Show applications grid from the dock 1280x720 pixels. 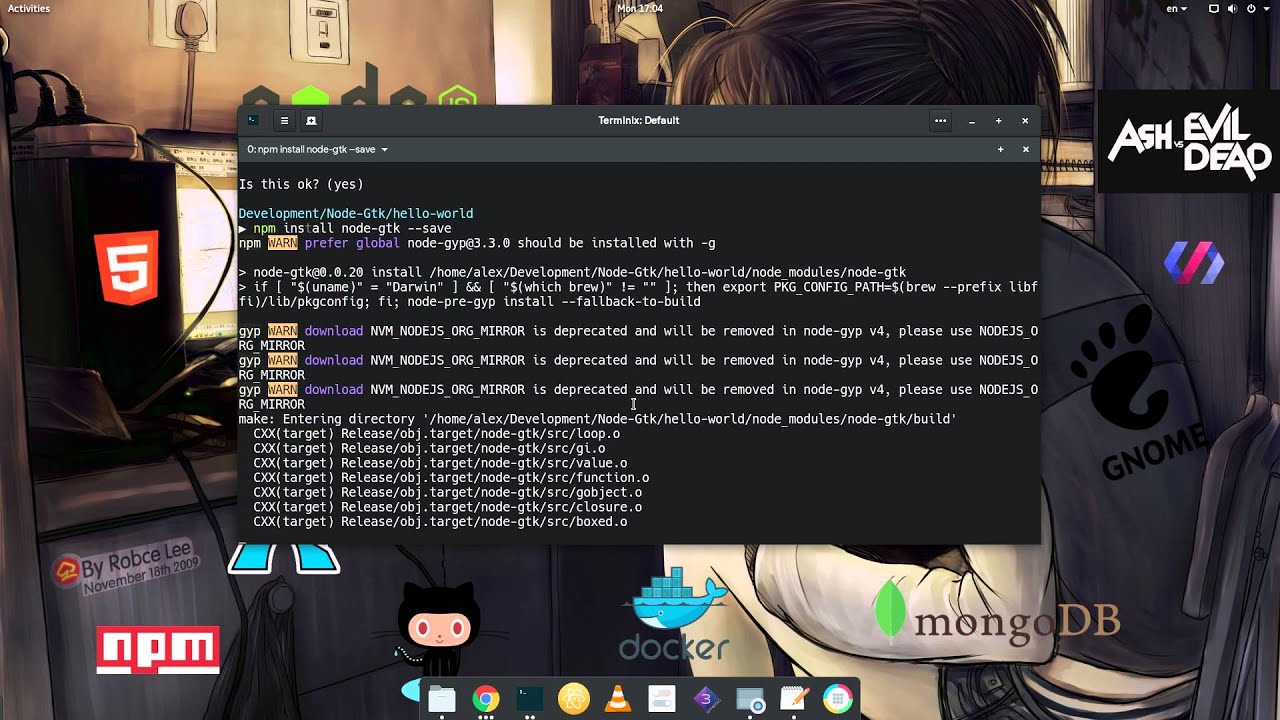pyautogui.click(x=838, y=699)
